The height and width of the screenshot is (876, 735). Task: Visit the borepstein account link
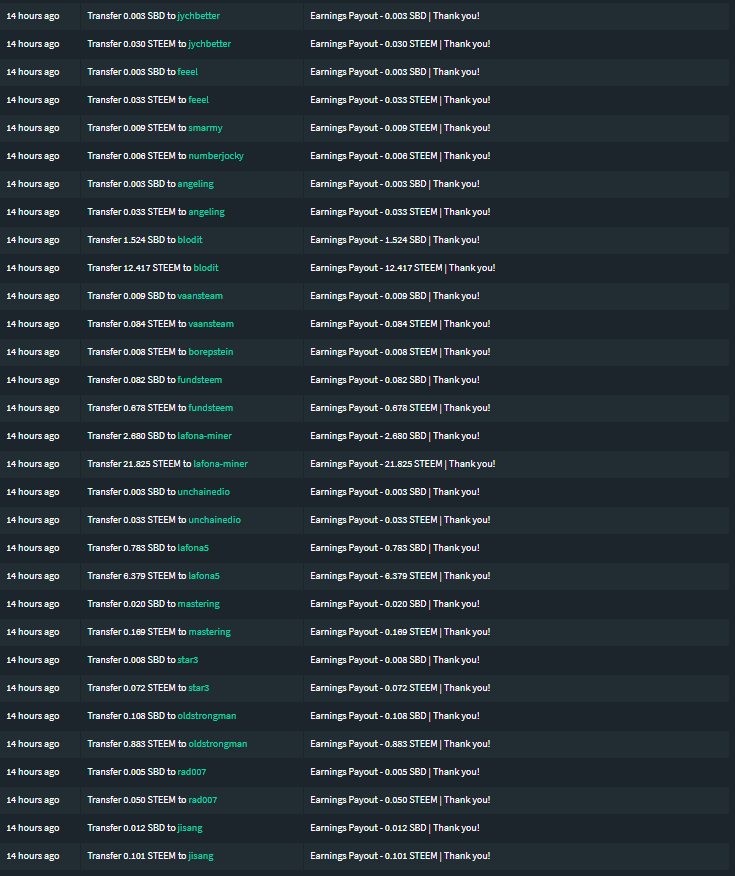(x=211, y=351)
